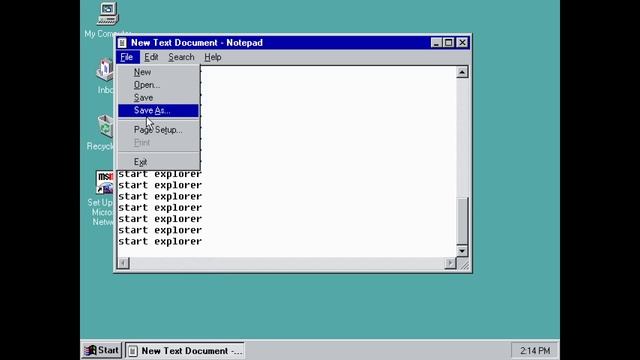Choose Open... from the File menu
The height and width of the screenshot is (360, 640).
point(158,85)
